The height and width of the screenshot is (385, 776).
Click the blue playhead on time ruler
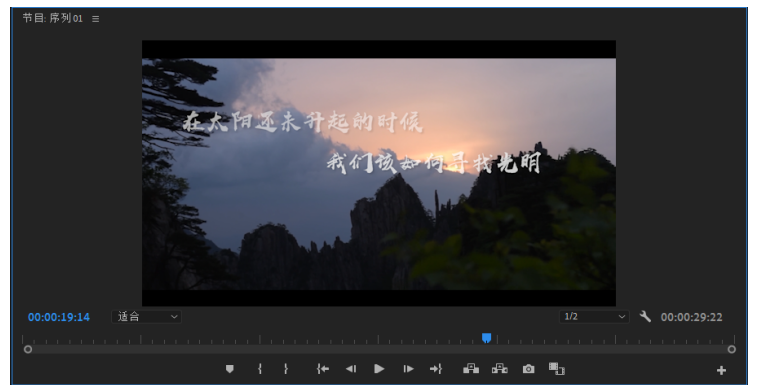point(486,338)
